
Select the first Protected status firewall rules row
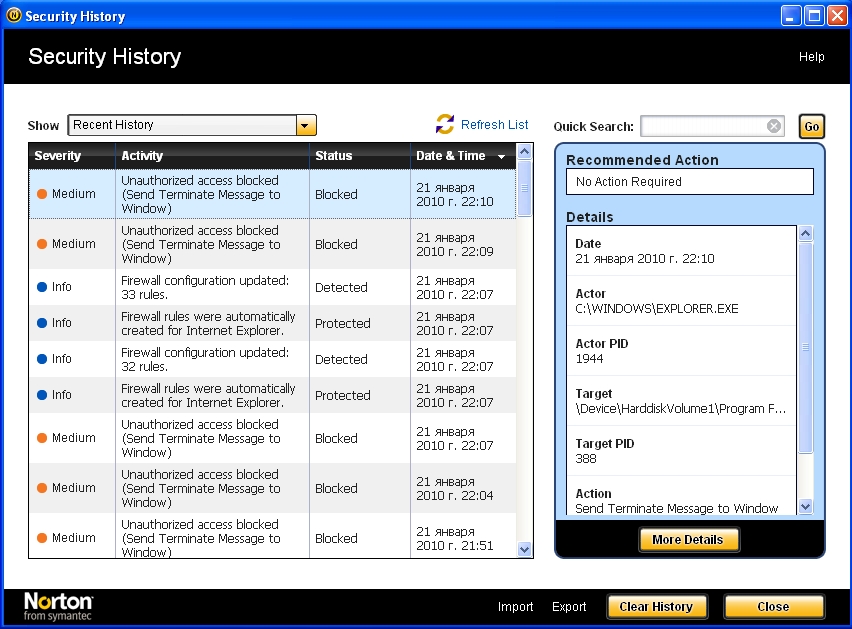click(272, 323)
